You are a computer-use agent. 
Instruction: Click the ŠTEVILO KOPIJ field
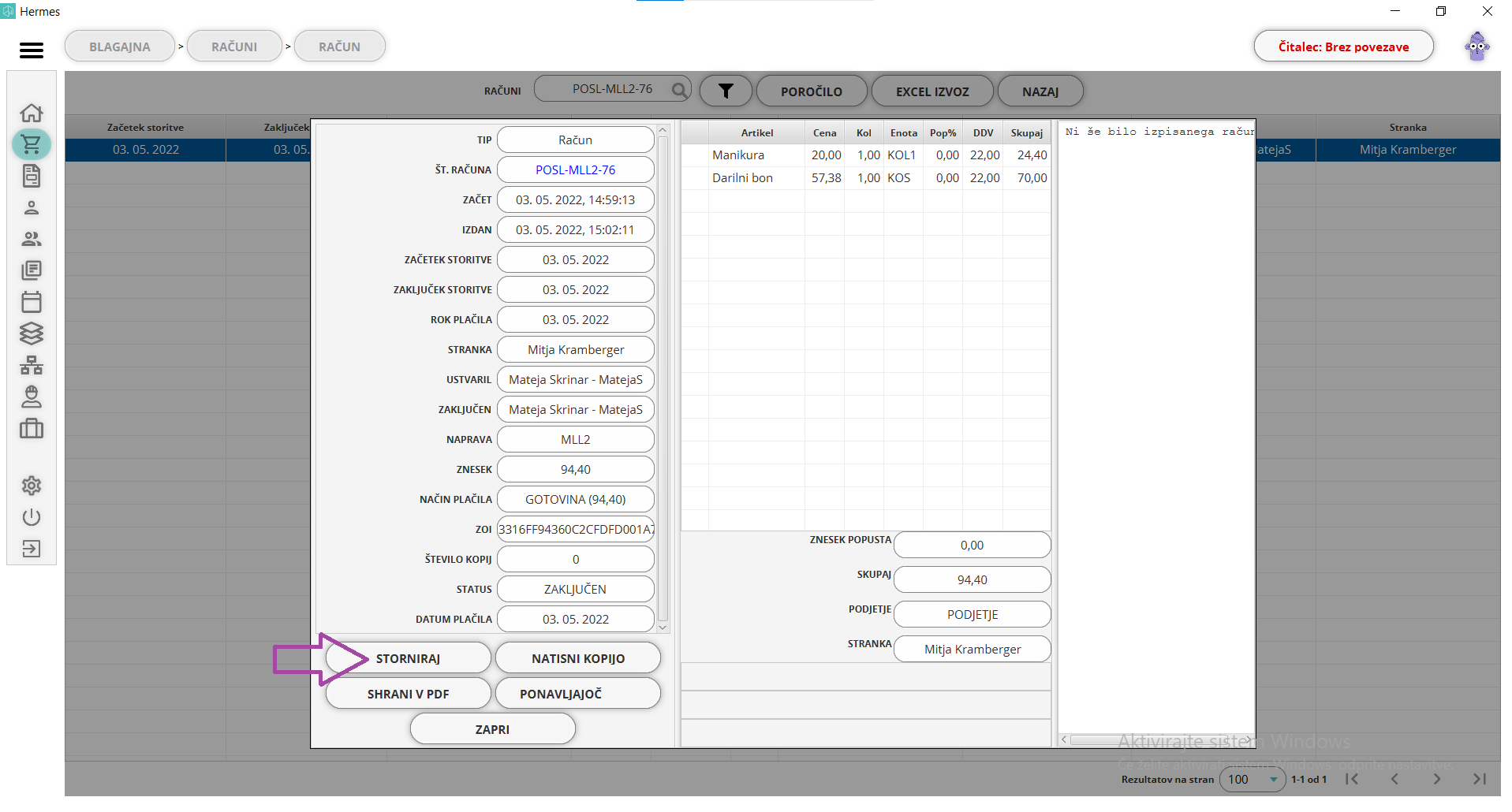point(576,559)
